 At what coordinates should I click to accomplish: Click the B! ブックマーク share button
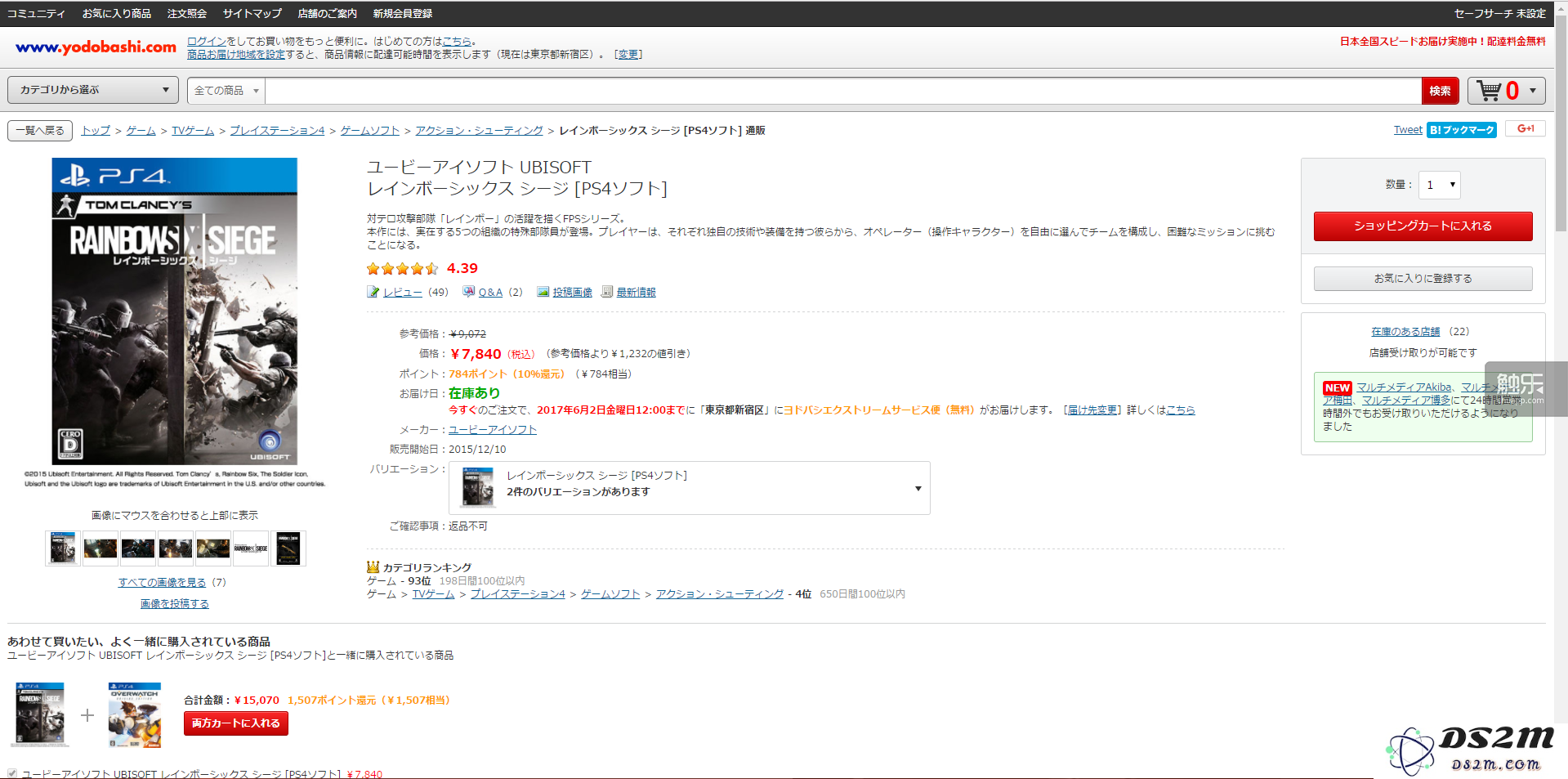(1462, 130)
